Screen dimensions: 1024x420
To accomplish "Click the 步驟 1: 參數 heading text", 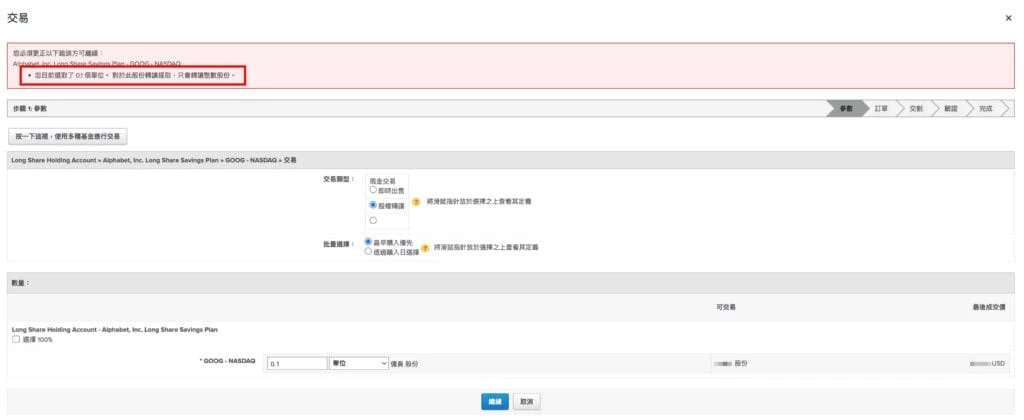I will coord(30,108).
